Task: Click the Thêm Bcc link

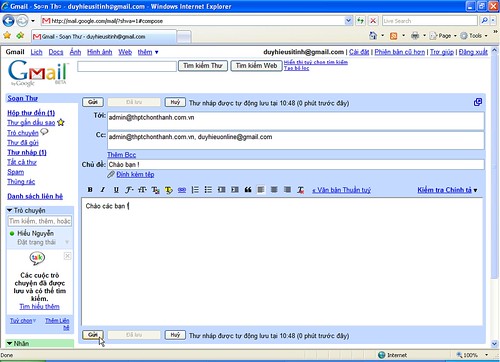Action: pyautogui.click(x=121, y=155)
